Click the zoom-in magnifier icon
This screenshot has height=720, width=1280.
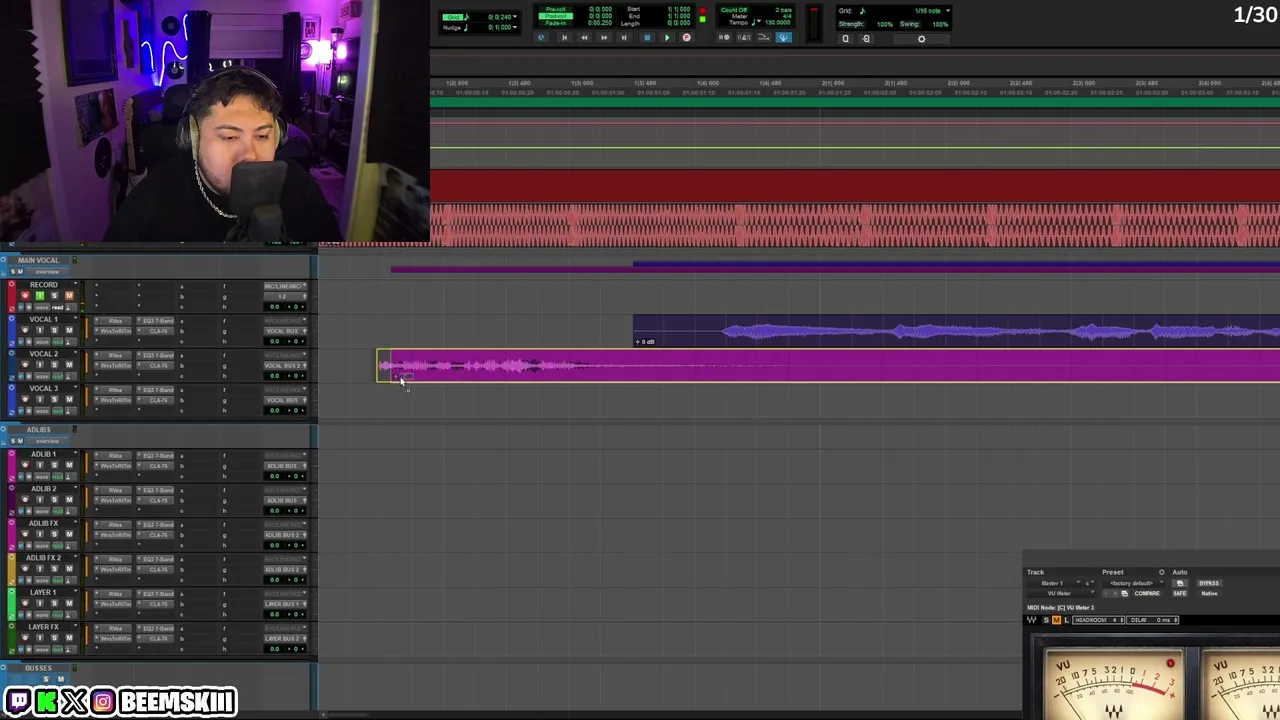tap(845, 39)
